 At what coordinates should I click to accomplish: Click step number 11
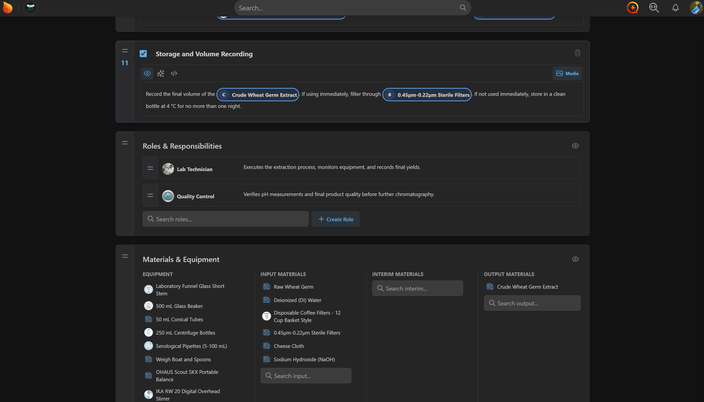click(x=125, y=63)
